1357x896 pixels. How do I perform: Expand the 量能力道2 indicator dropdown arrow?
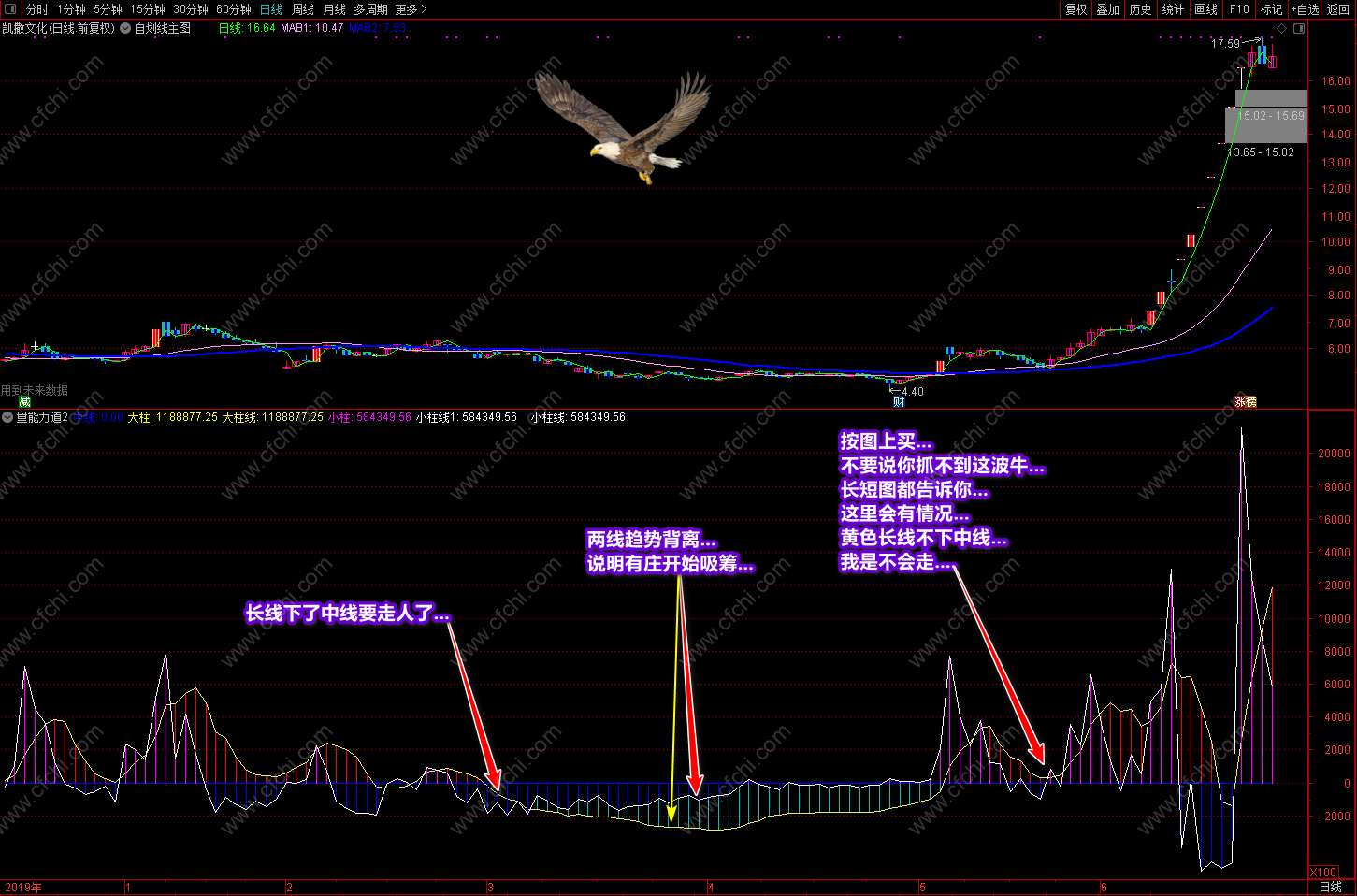coord(7,417)
